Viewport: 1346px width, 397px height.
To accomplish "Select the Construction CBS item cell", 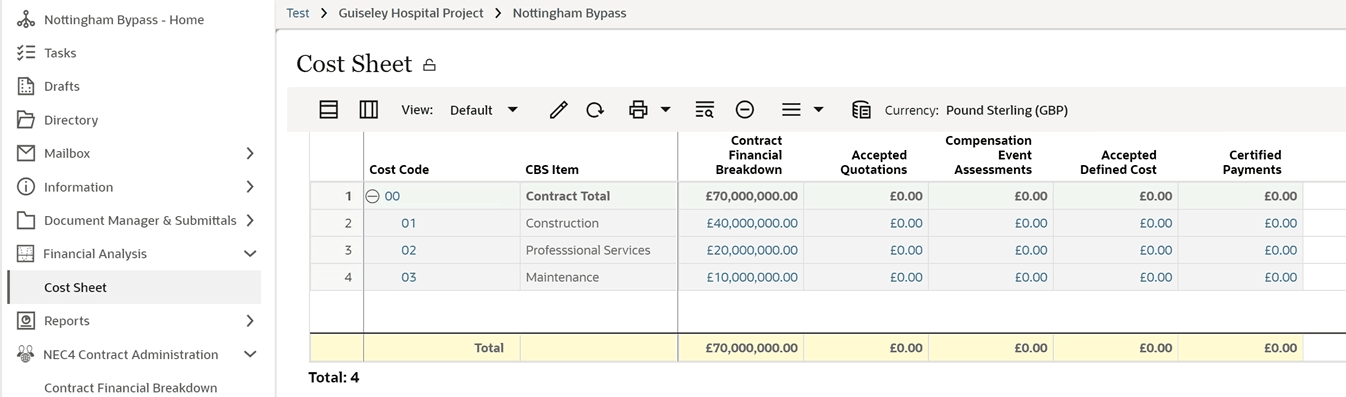I will tap(599, 224).
